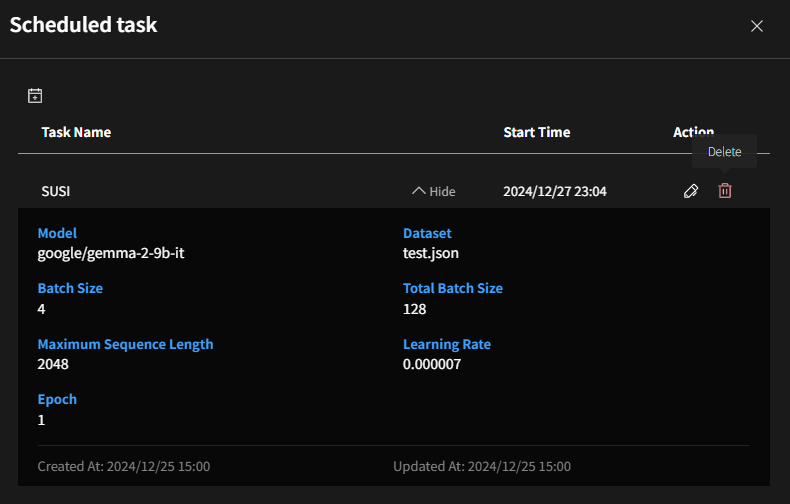Click the google/gemma-2-9b-it model value
The image size is (790, 504).
(111, 254)
